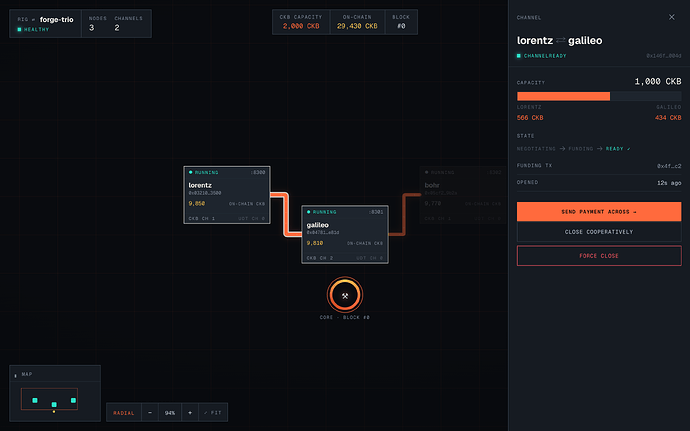The image size is (690, 431).
Task: Click the 2,000 CKB capacity value
Action: (301, 26)
